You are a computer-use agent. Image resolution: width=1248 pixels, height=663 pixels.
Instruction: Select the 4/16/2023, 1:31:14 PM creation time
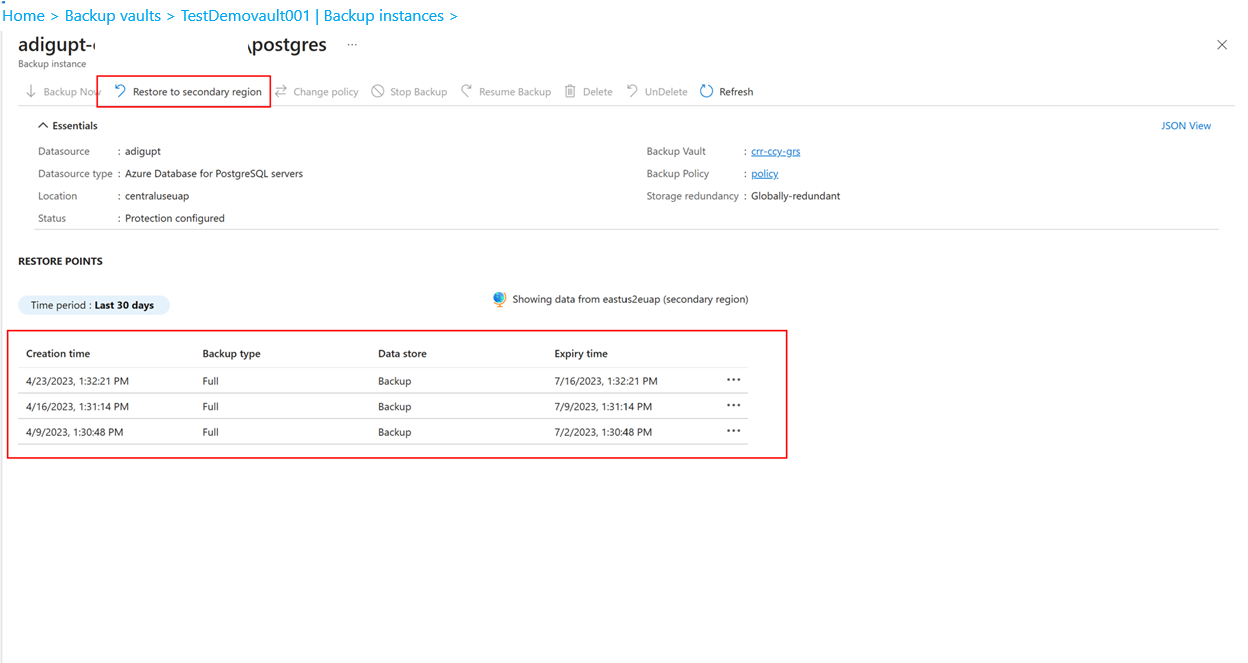click(x=77, y=407)
